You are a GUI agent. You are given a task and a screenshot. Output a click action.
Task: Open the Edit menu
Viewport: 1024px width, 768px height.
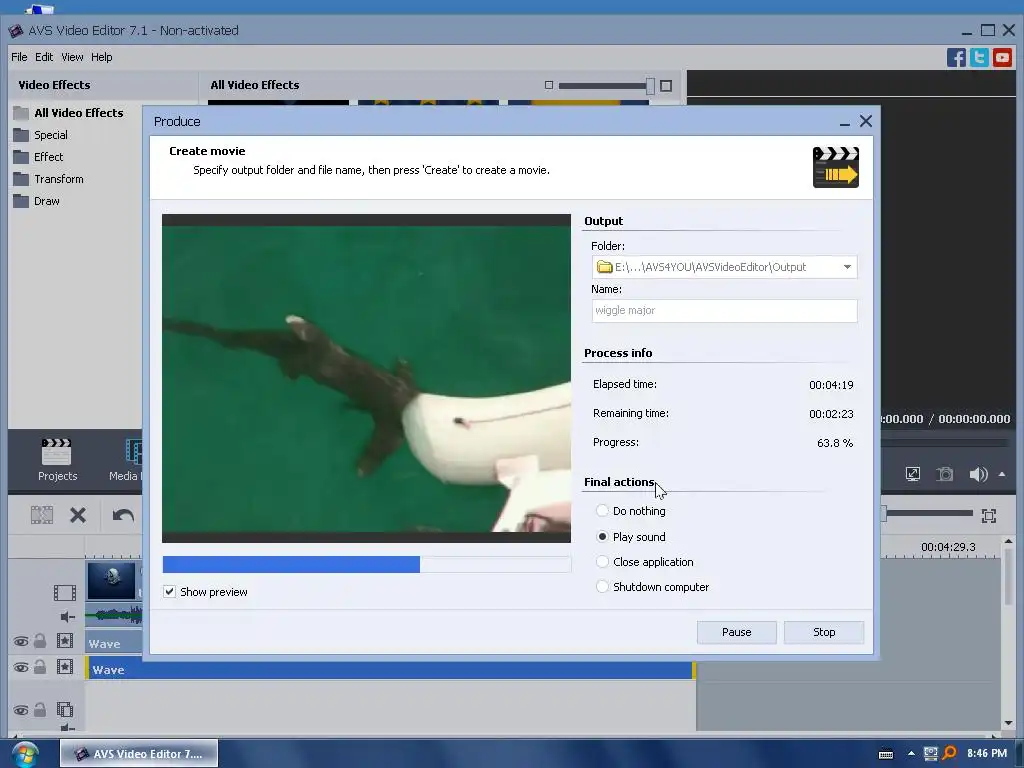pos(44,57)
